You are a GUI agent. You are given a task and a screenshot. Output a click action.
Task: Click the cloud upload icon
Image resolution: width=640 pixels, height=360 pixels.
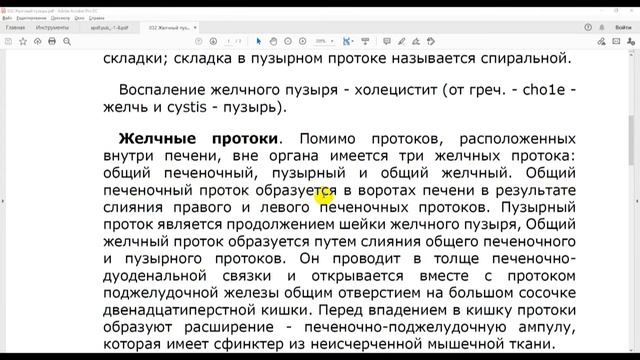tap(38, 41)
